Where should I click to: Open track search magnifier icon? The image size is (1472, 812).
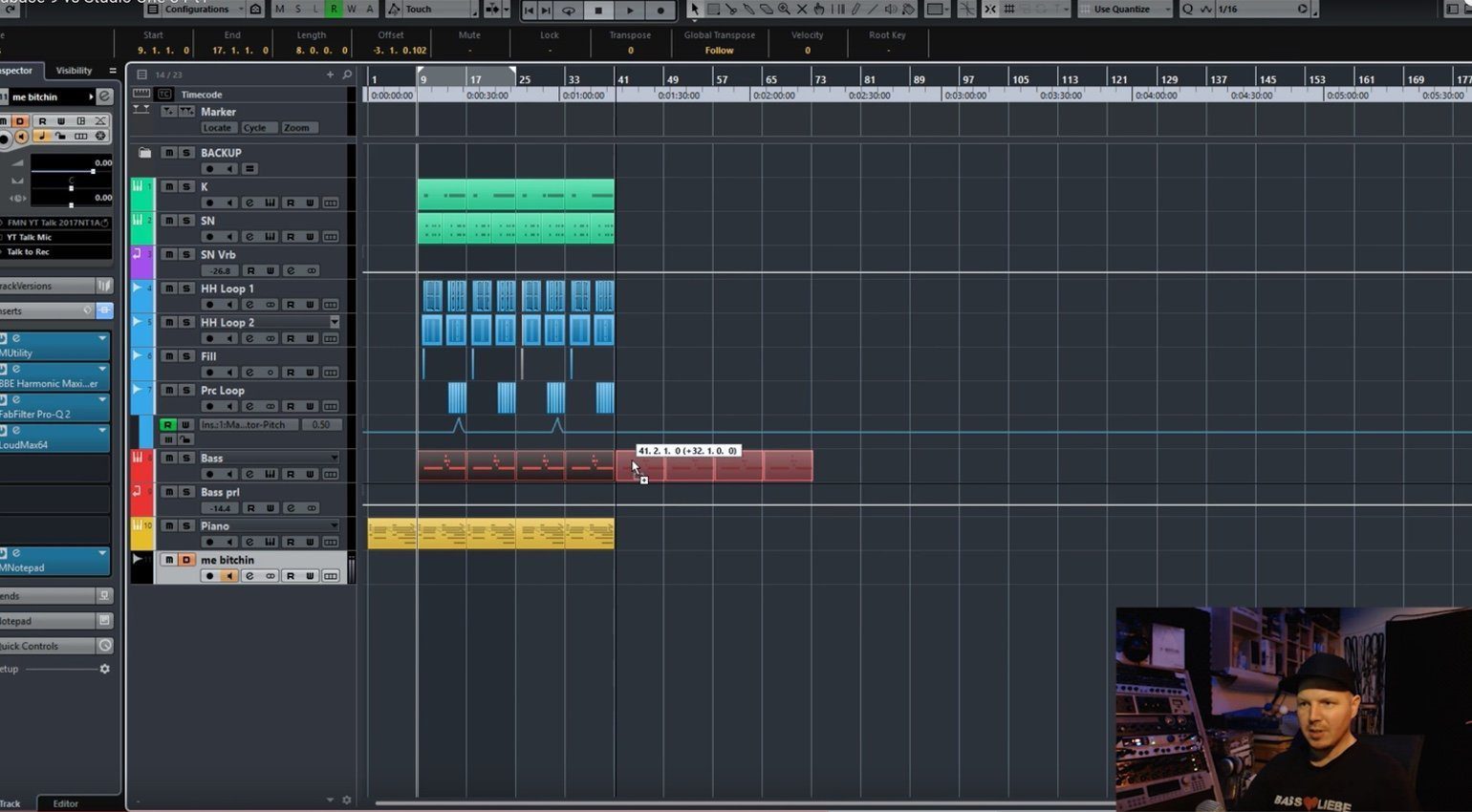pyautogui.click(x=347, y=75)
